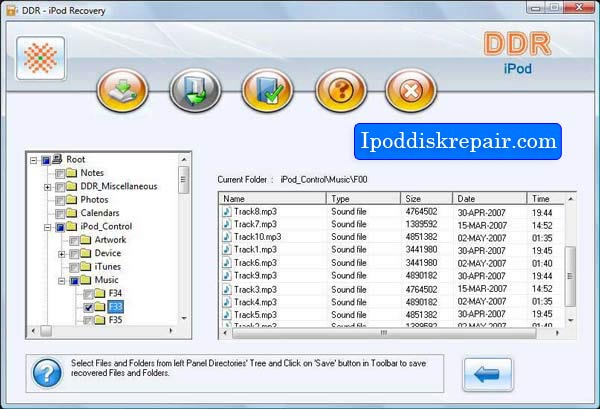Select the iTunes folder label

tap(108, 267)
